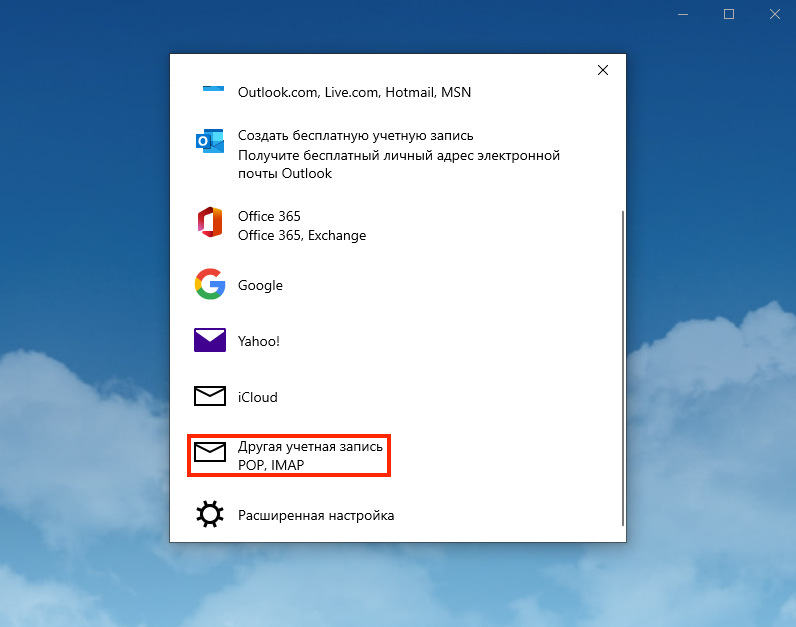796x627 pixels.
Task: Select Outlook.com, Live.com, Hotmail, MSN
Action: [x=354, y=92]
